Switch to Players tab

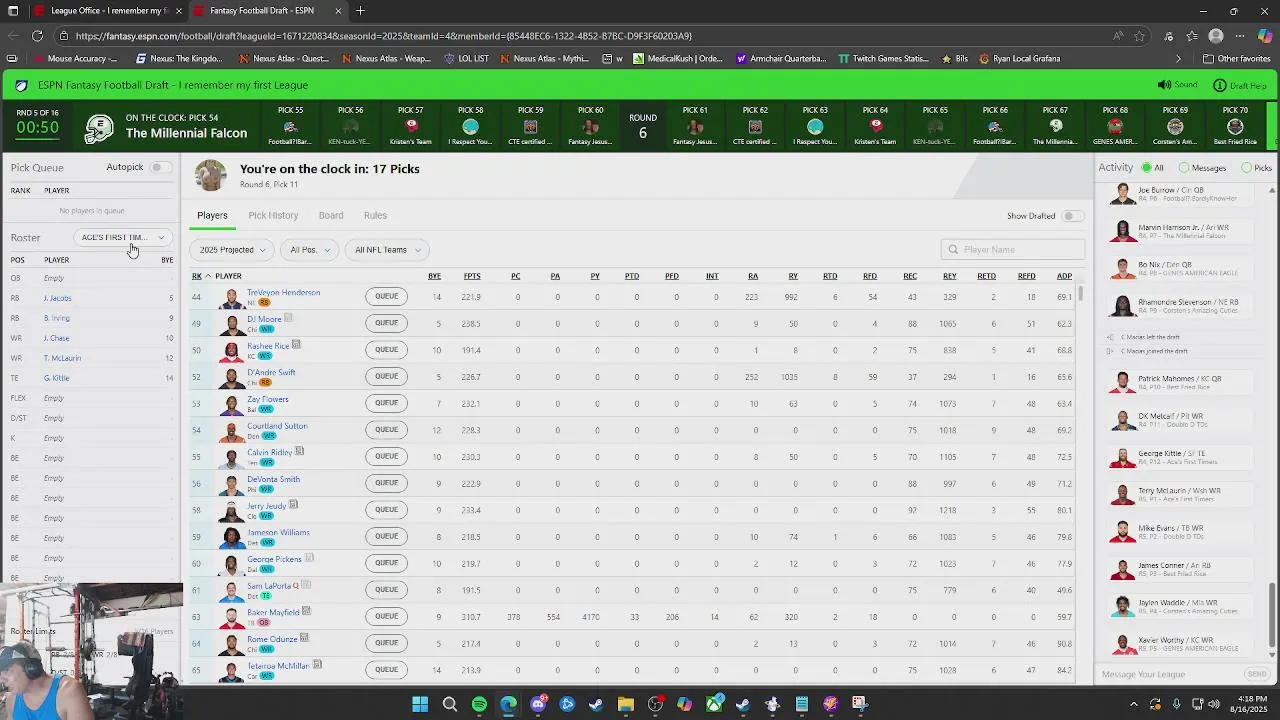click(x=212, y=216)
